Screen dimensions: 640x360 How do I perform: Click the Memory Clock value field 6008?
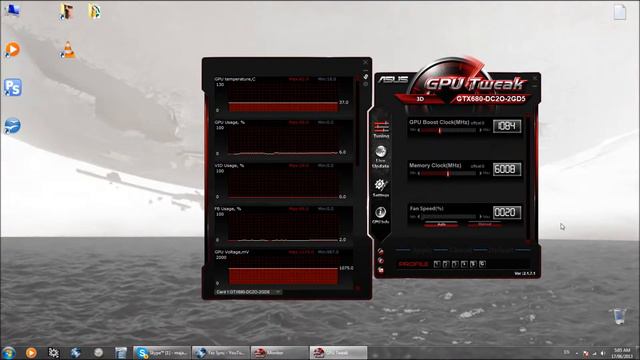click(x=507, y=169)
